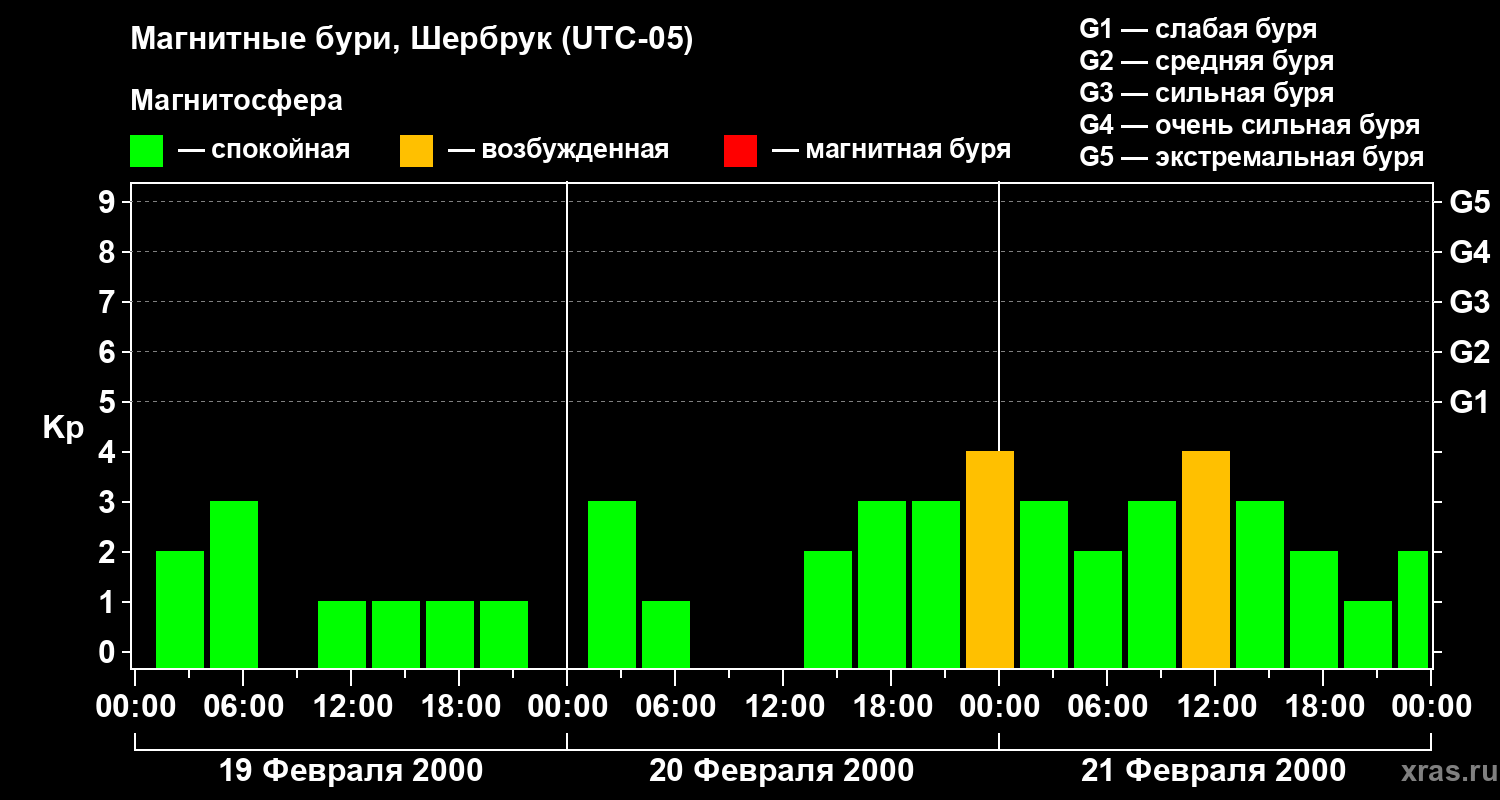
Task: Click the 'G3' label on the right axis
Action: coord(1469,302)
